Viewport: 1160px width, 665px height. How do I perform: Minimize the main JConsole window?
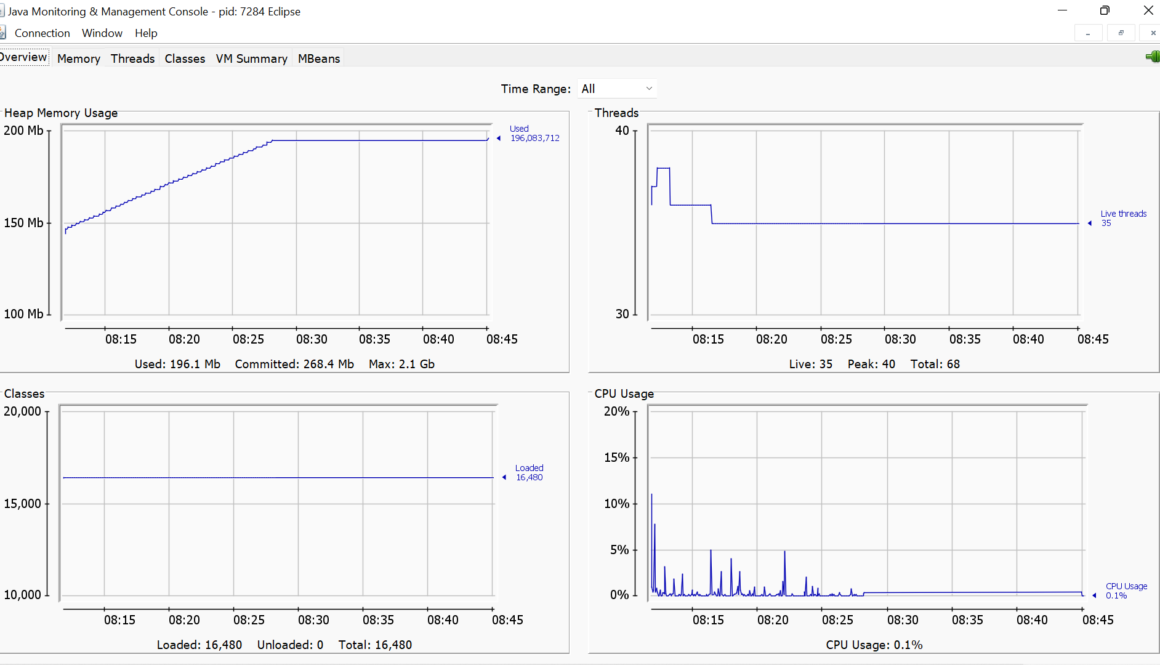[x=1061, y=11]
